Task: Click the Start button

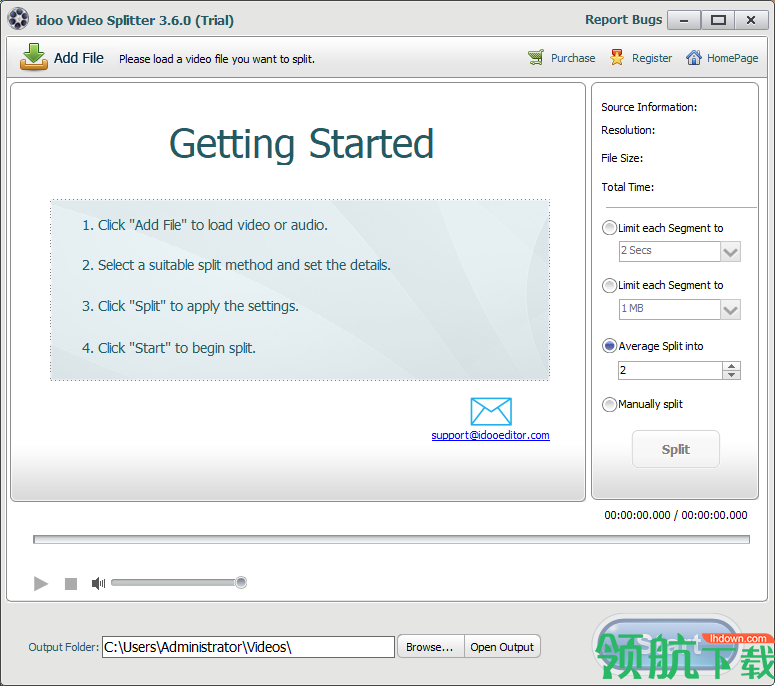Action: 667,644
